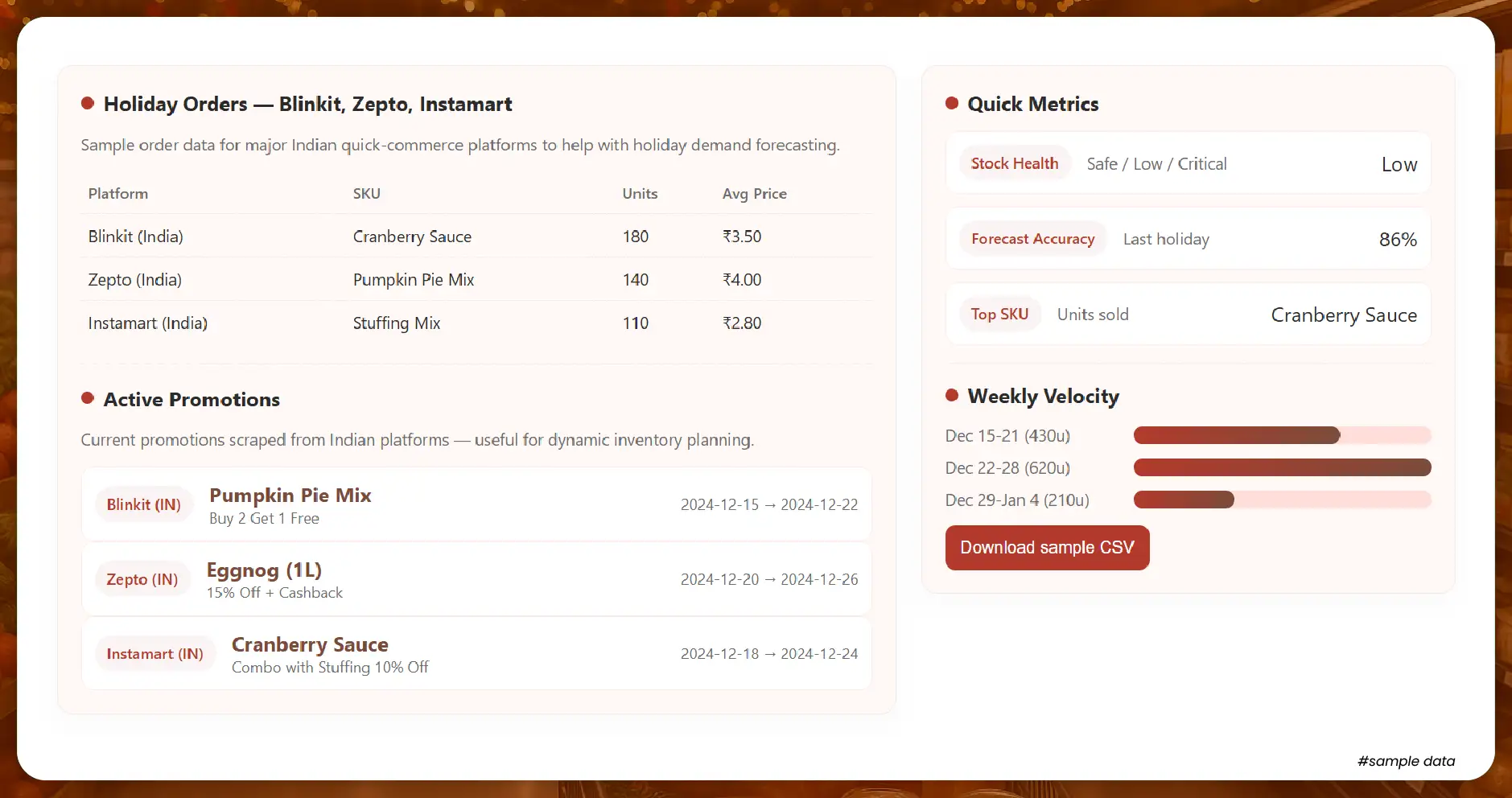Select the Zepto (India) table row
The image size is (1512, 798).
[x=476, y=280]
